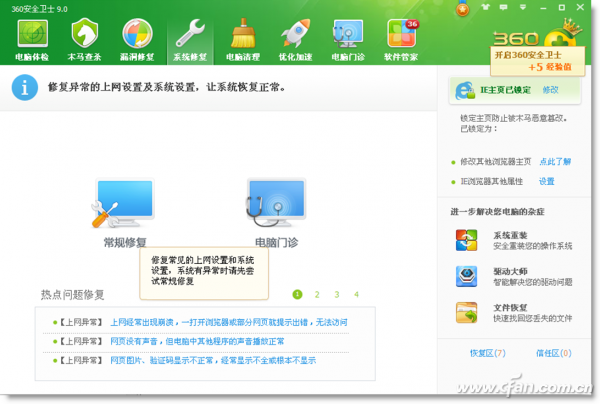Open 恢复区(7) link
600x404 pixels.
point(488,353)
